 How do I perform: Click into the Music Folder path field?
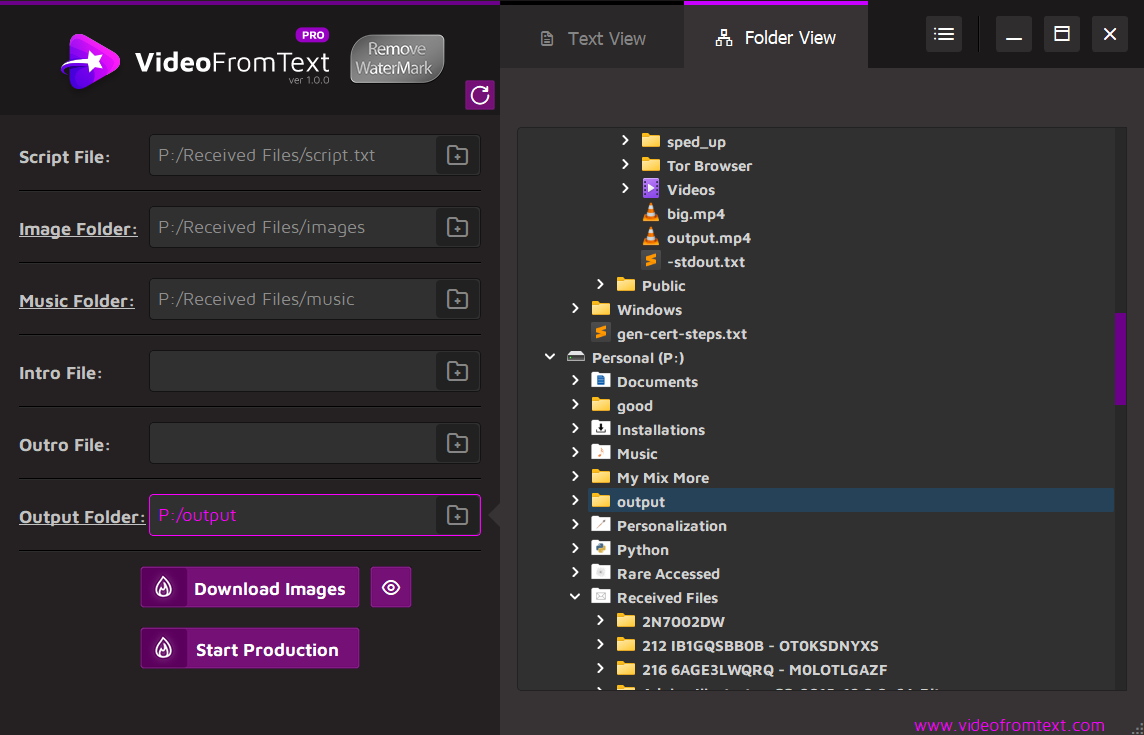click(293, 299)
